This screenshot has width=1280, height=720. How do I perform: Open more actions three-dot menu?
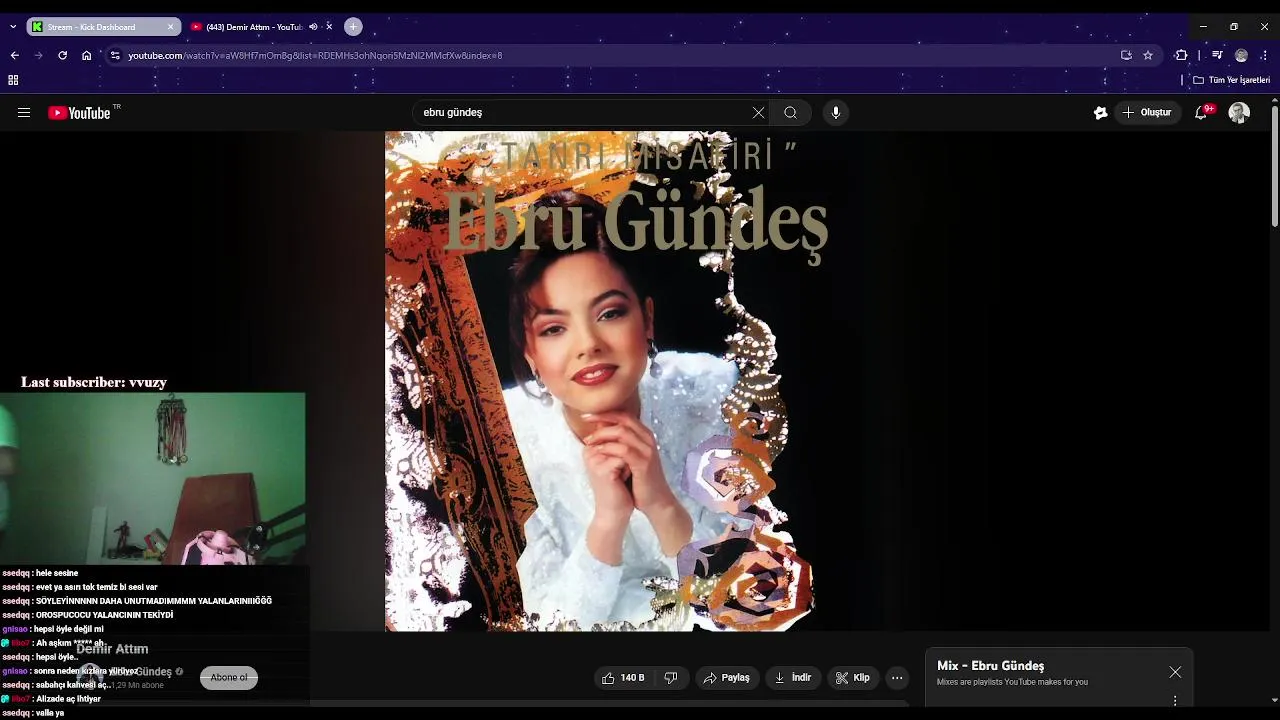897,678
